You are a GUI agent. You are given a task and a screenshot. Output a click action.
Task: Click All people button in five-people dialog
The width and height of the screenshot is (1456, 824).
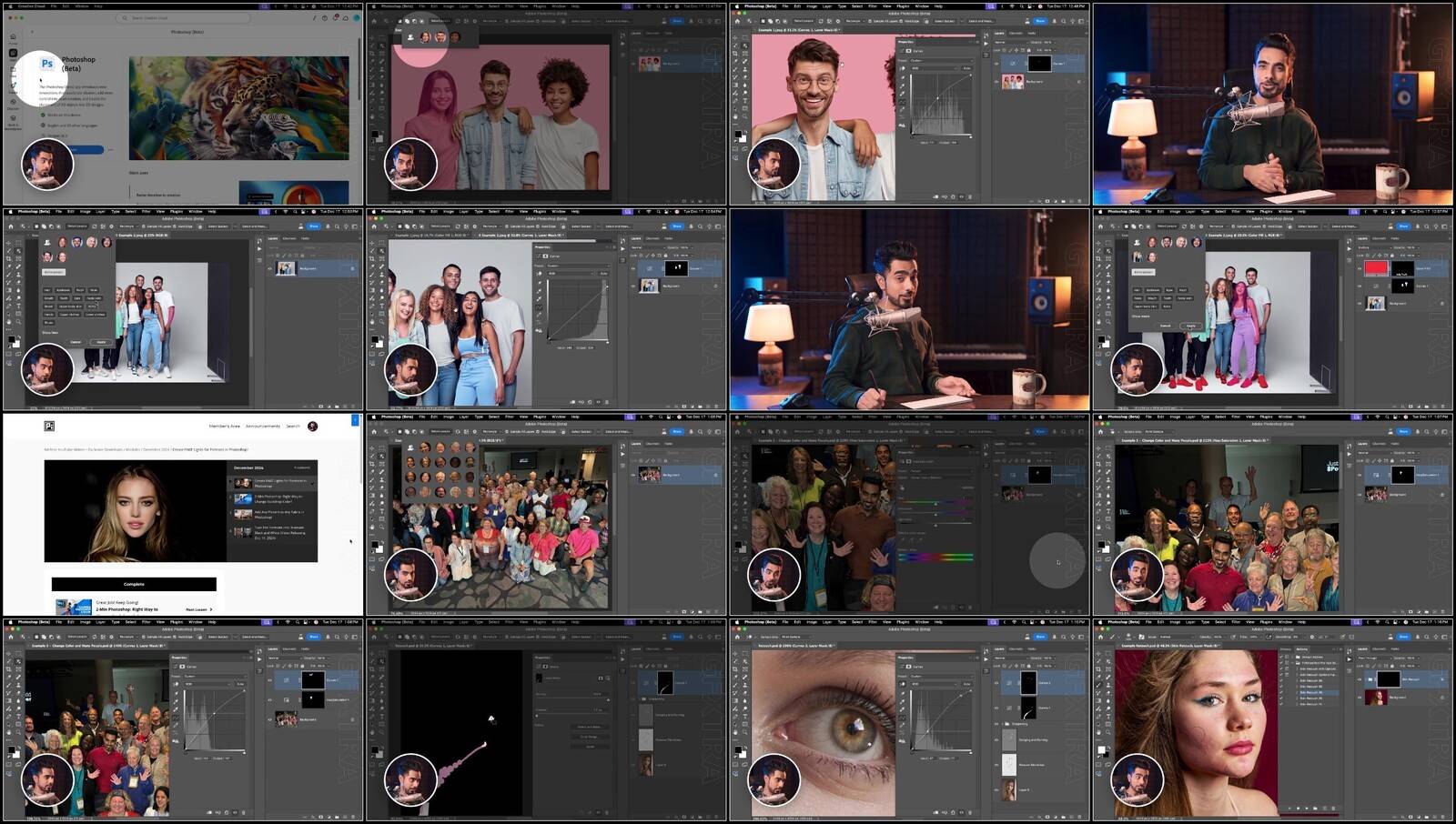pyautogui.click(x=54, y=271)
